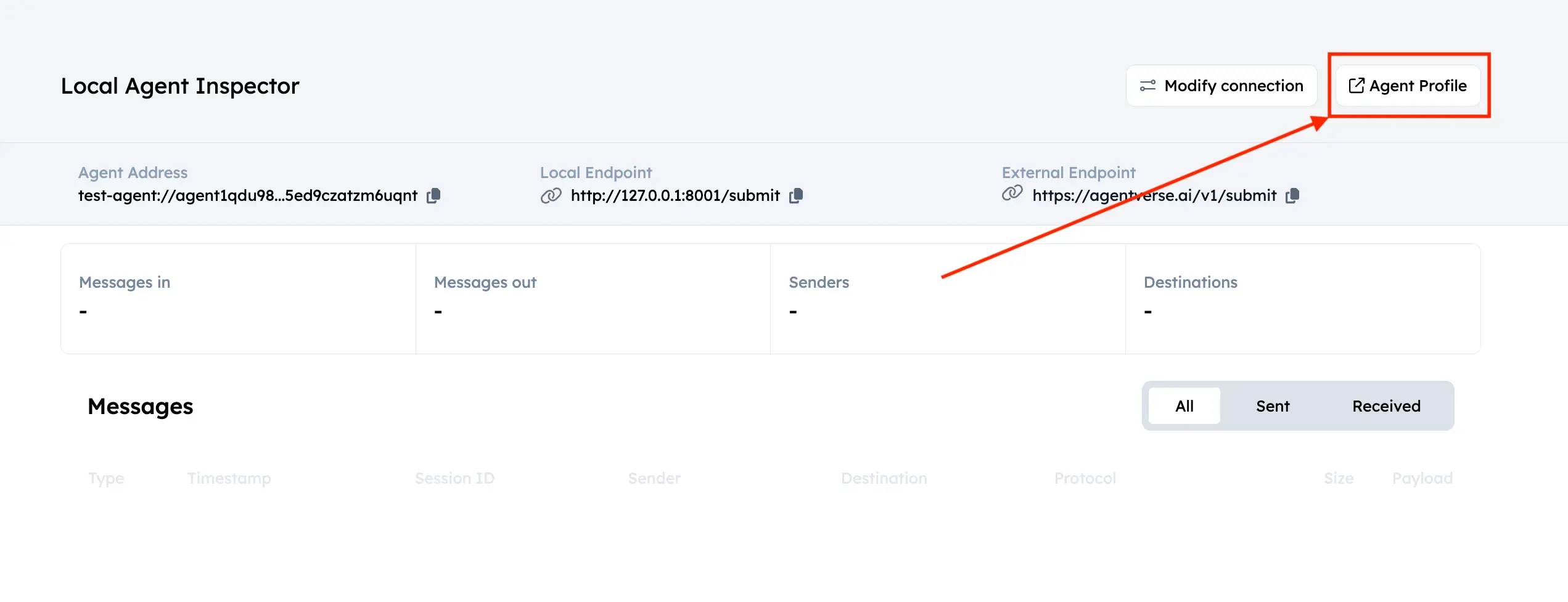Click the Senders counter value
The width and height of the screenshot is (1568, 602).
pyautogui.click(x=792, y=311)
